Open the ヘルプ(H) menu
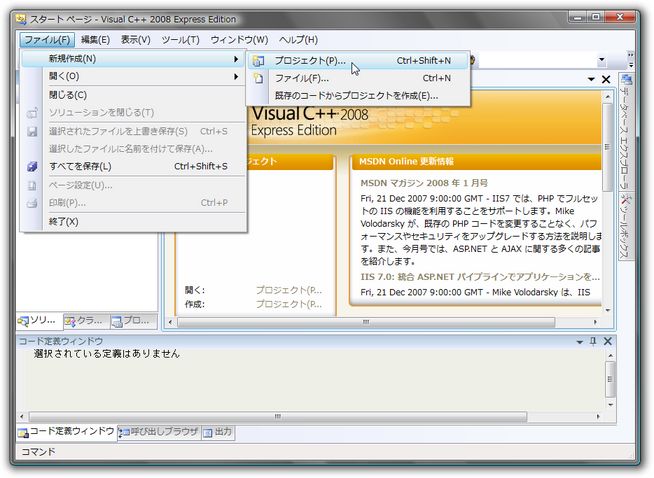Image resolution: width=654 pixels, height=478 pixels. click(x=298, y=40)
